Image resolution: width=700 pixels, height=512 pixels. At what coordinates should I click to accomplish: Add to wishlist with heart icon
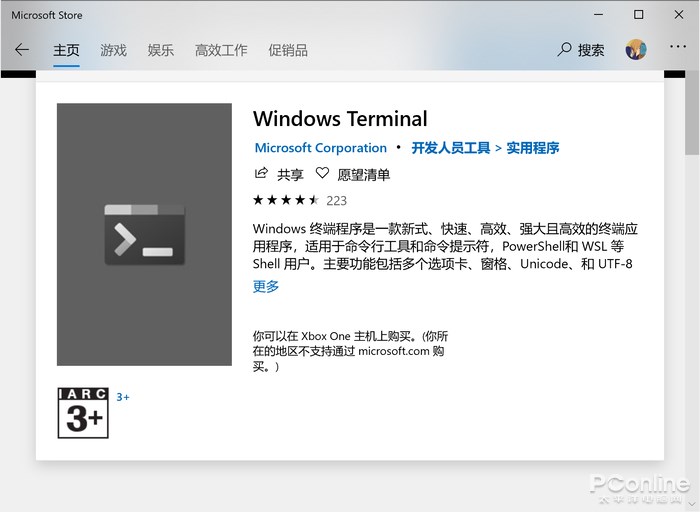pyautogui.click(x=322, y=174)
